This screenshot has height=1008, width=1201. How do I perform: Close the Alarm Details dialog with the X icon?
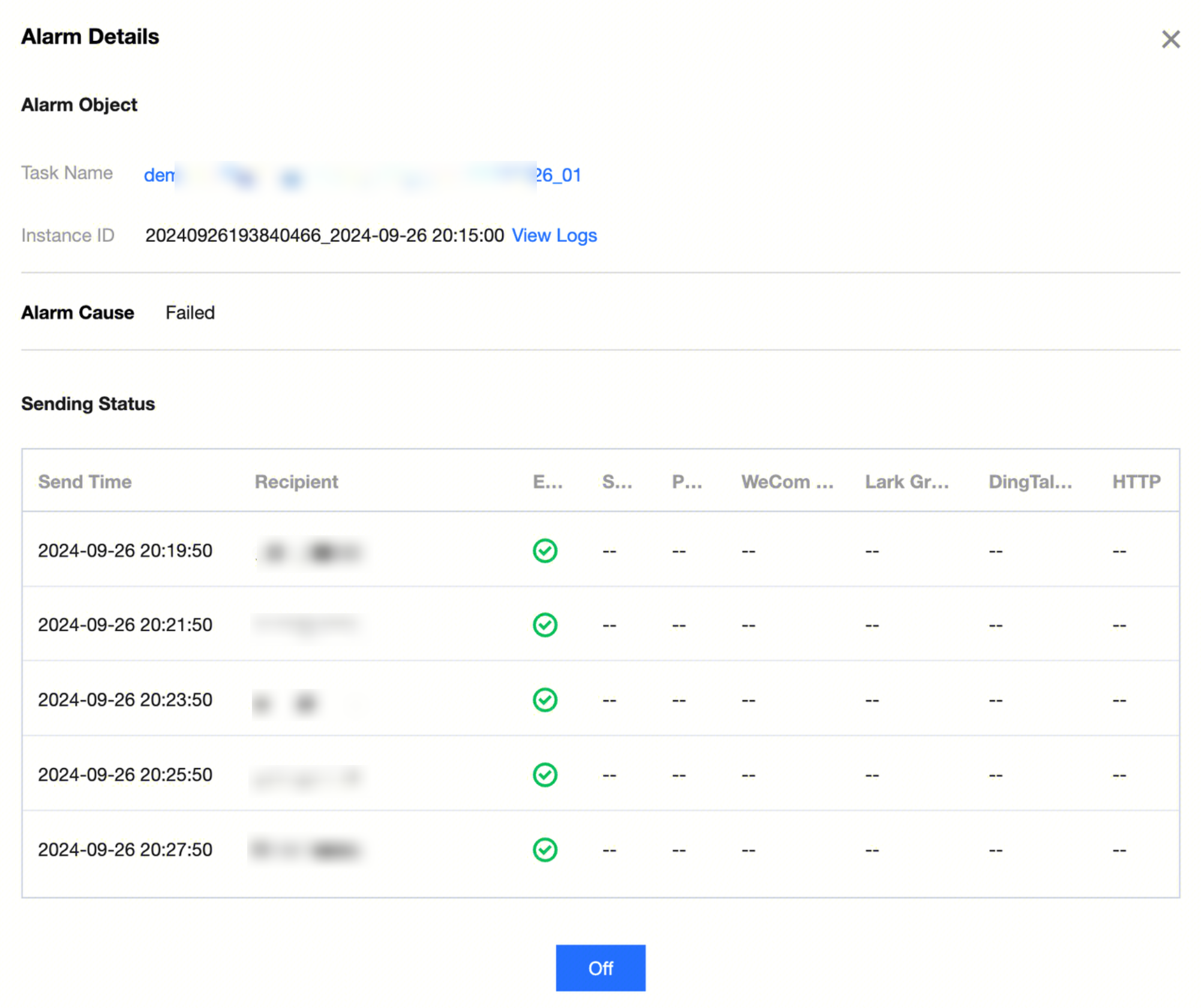[x=1170, y=40]
